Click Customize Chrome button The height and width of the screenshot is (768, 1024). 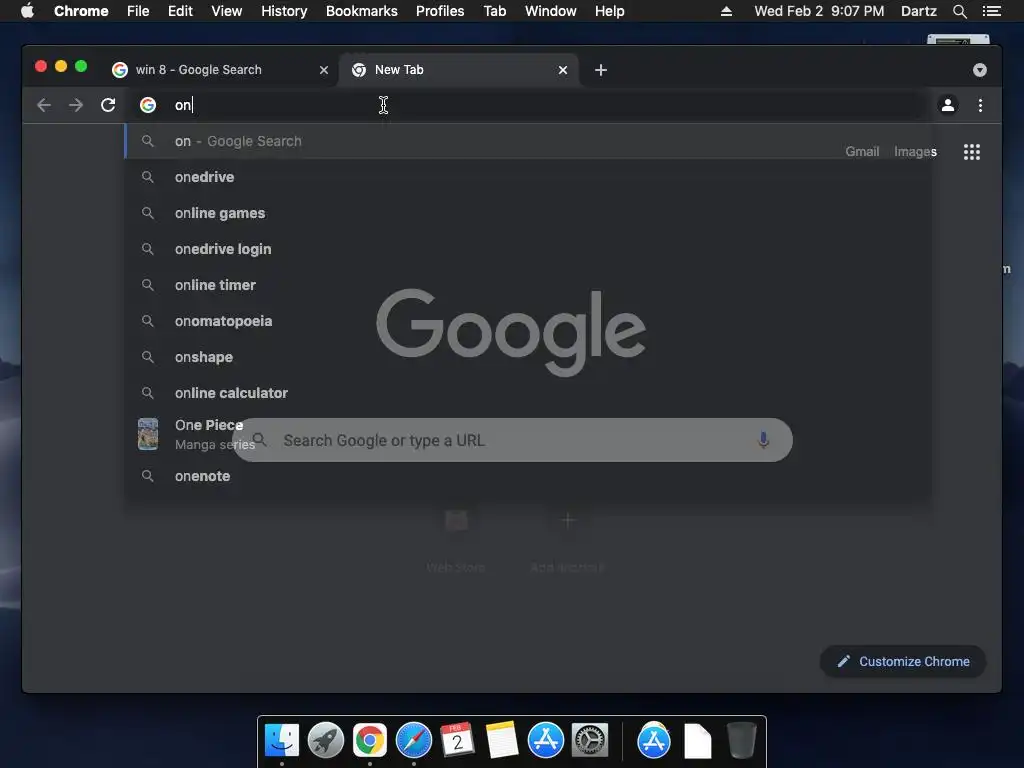[903, 662]
